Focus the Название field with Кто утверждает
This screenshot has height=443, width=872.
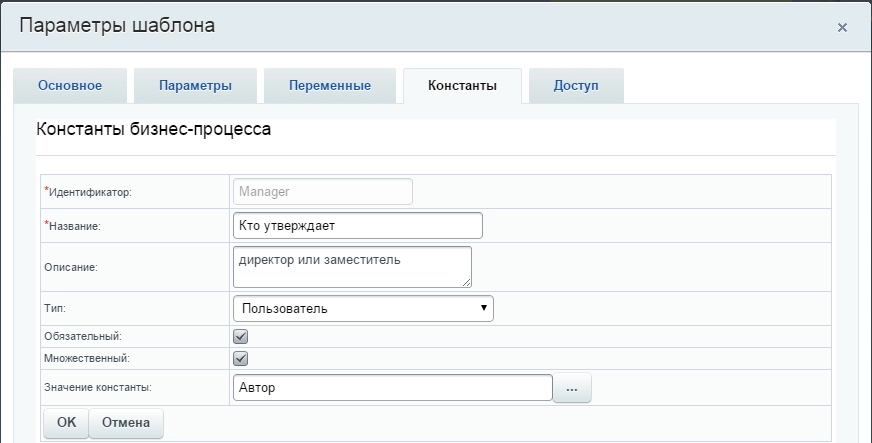357,225
